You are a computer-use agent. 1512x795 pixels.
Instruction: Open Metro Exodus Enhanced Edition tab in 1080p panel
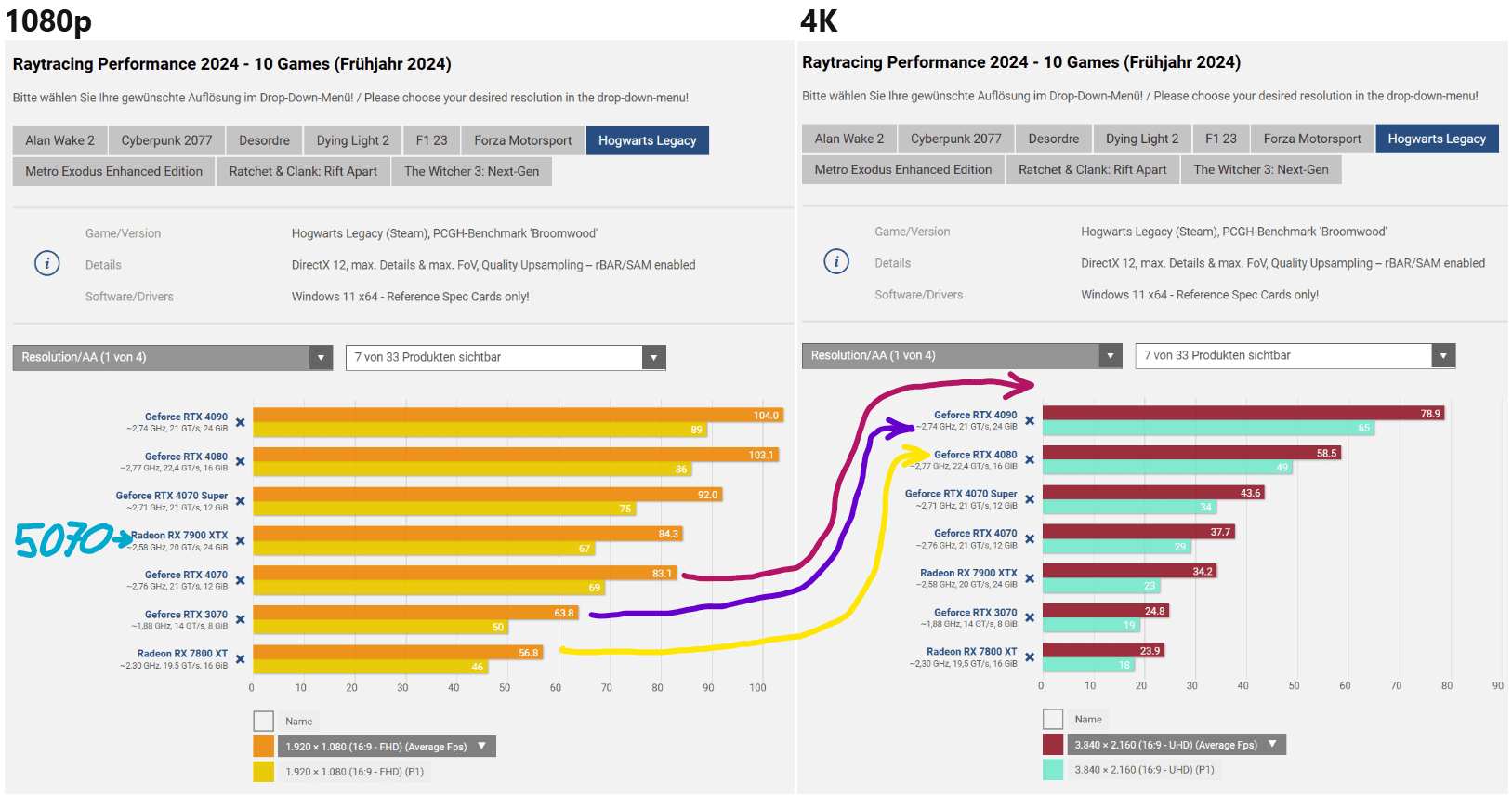(x=114, y=172)
